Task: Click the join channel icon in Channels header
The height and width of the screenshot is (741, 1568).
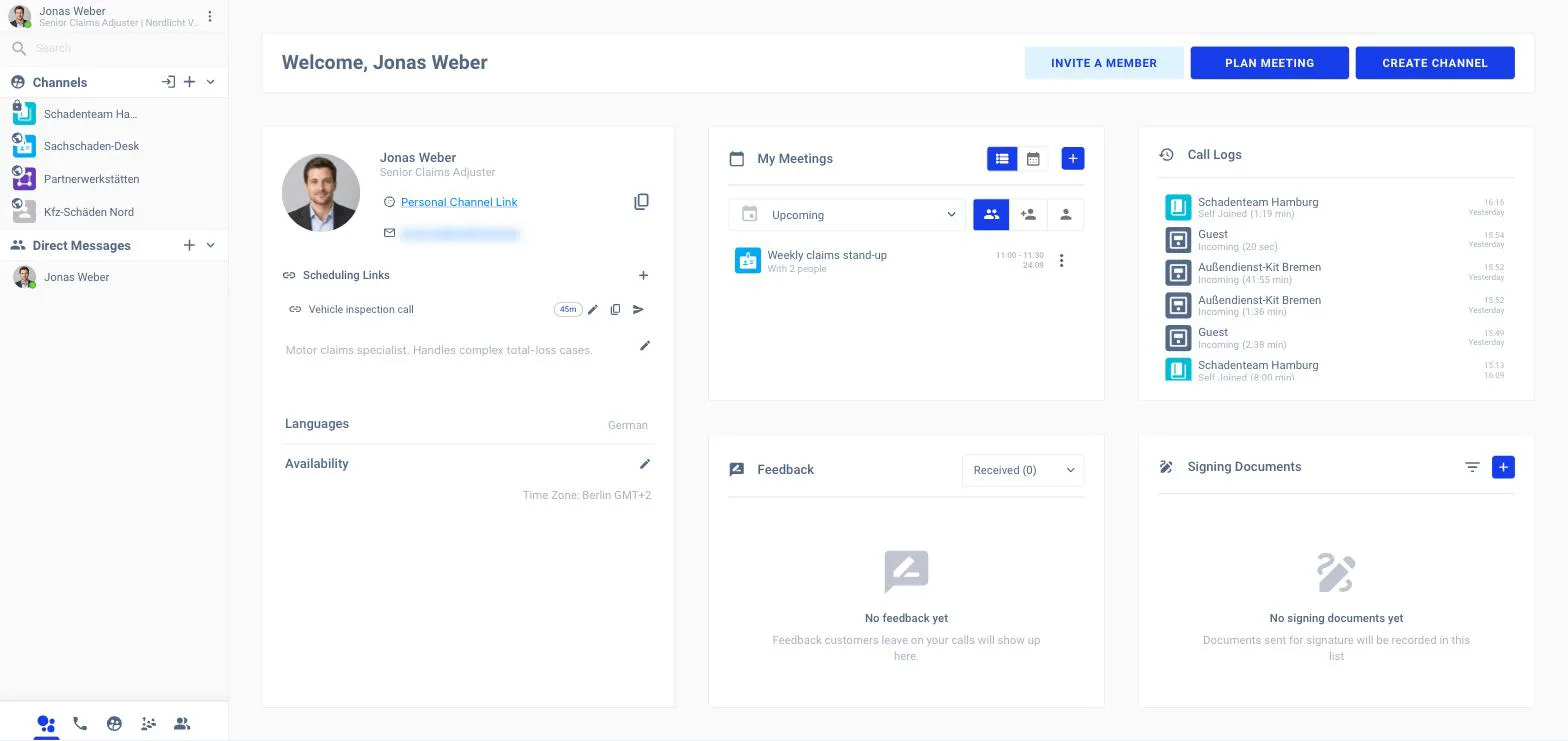Action: click(168, 82)
